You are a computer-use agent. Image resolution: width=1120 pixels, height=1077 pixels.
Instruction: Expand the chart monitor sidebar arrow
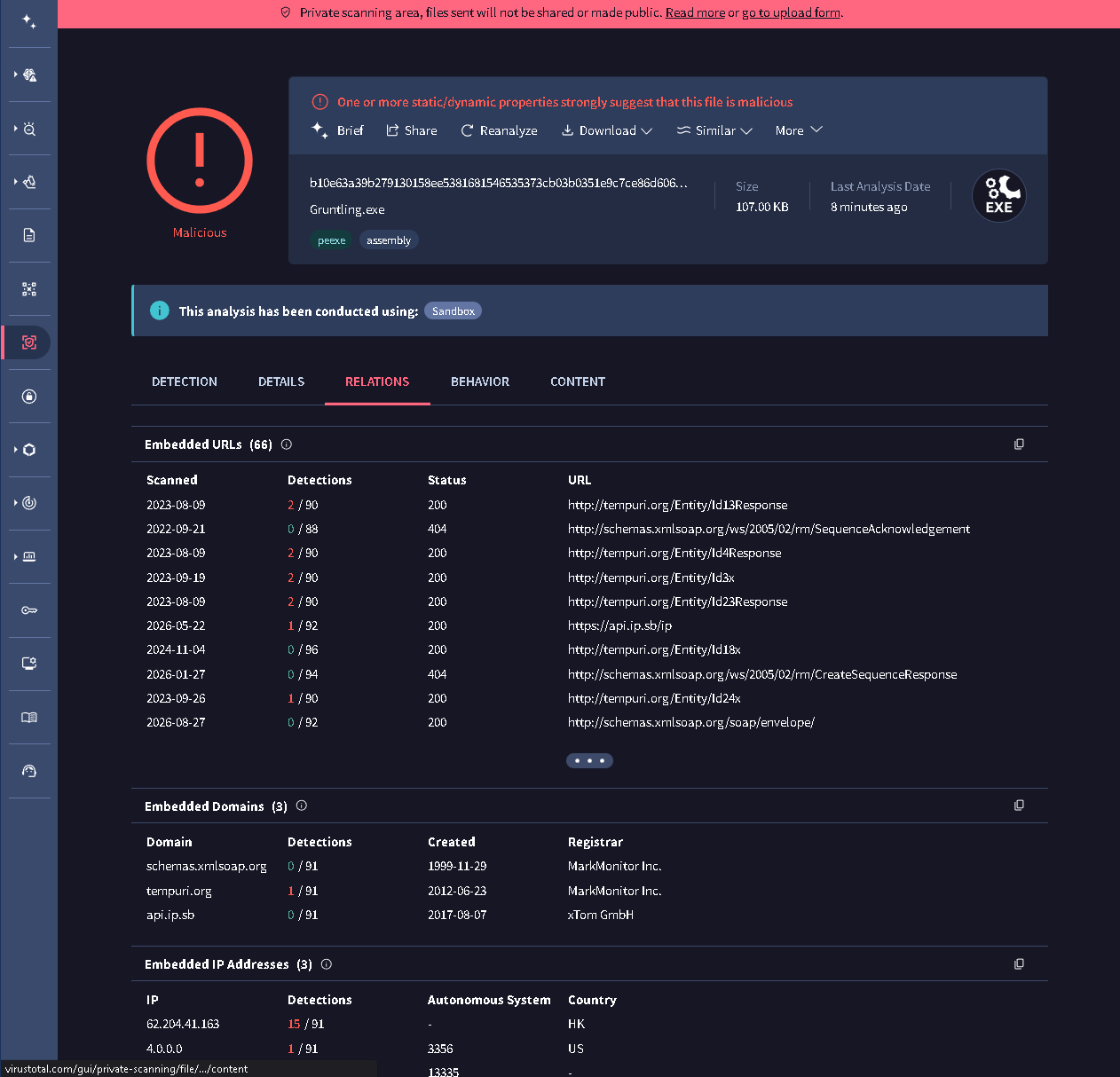pyautogui.click(x=16, y=556)
